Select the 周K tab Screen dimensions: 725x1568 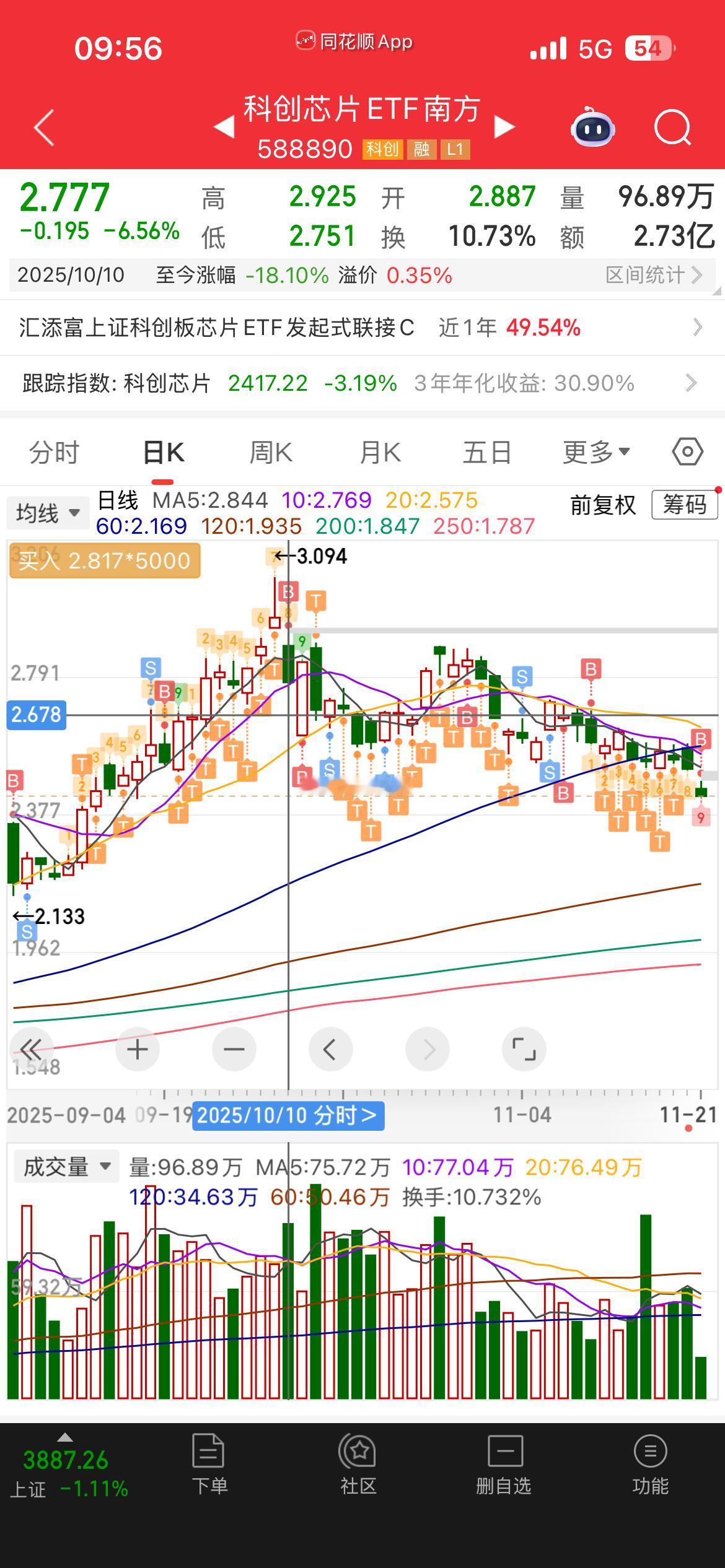coord(271,453)
